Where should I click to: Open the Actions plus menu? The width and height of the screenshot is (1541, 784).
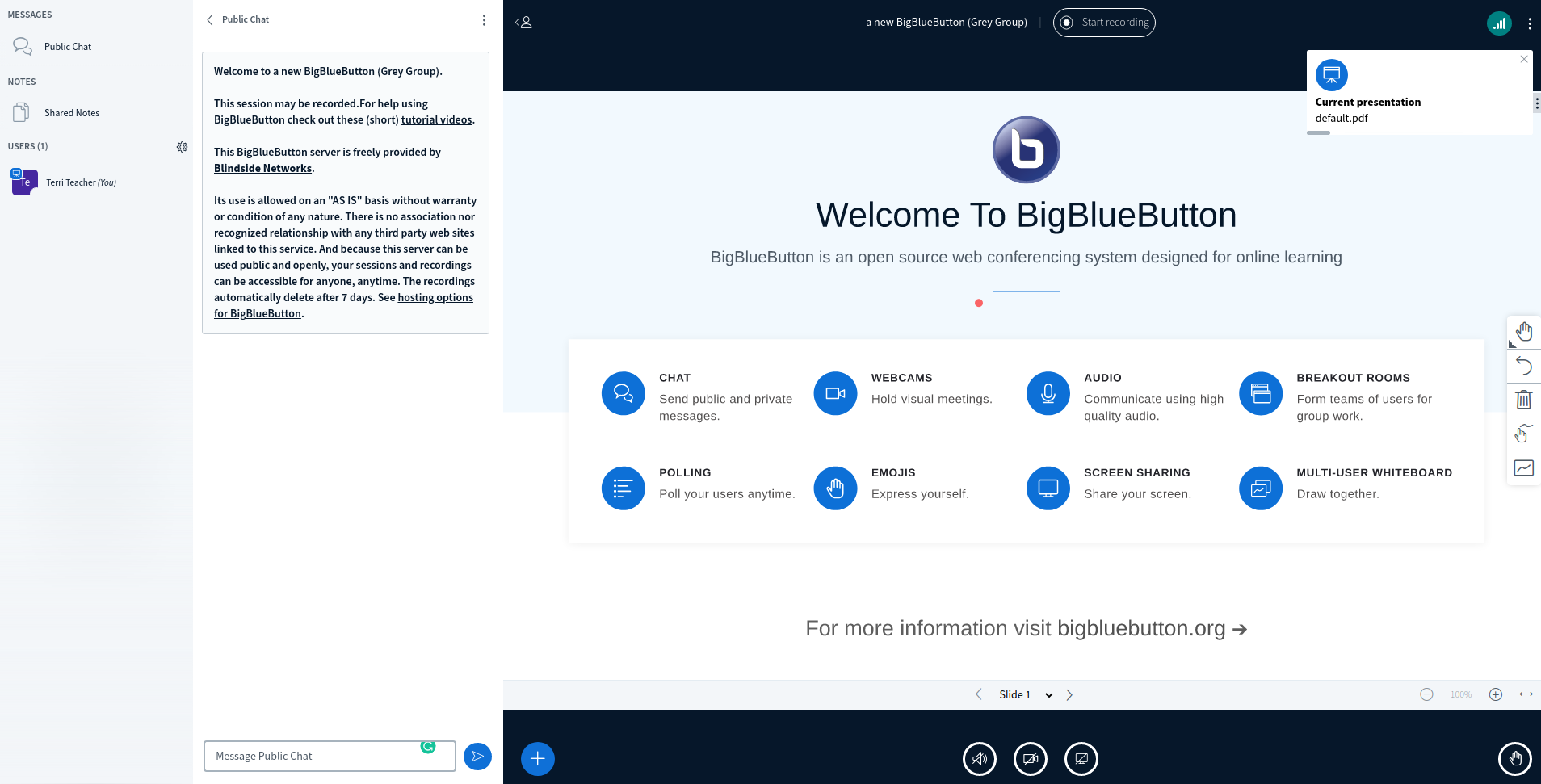(538, 759)
